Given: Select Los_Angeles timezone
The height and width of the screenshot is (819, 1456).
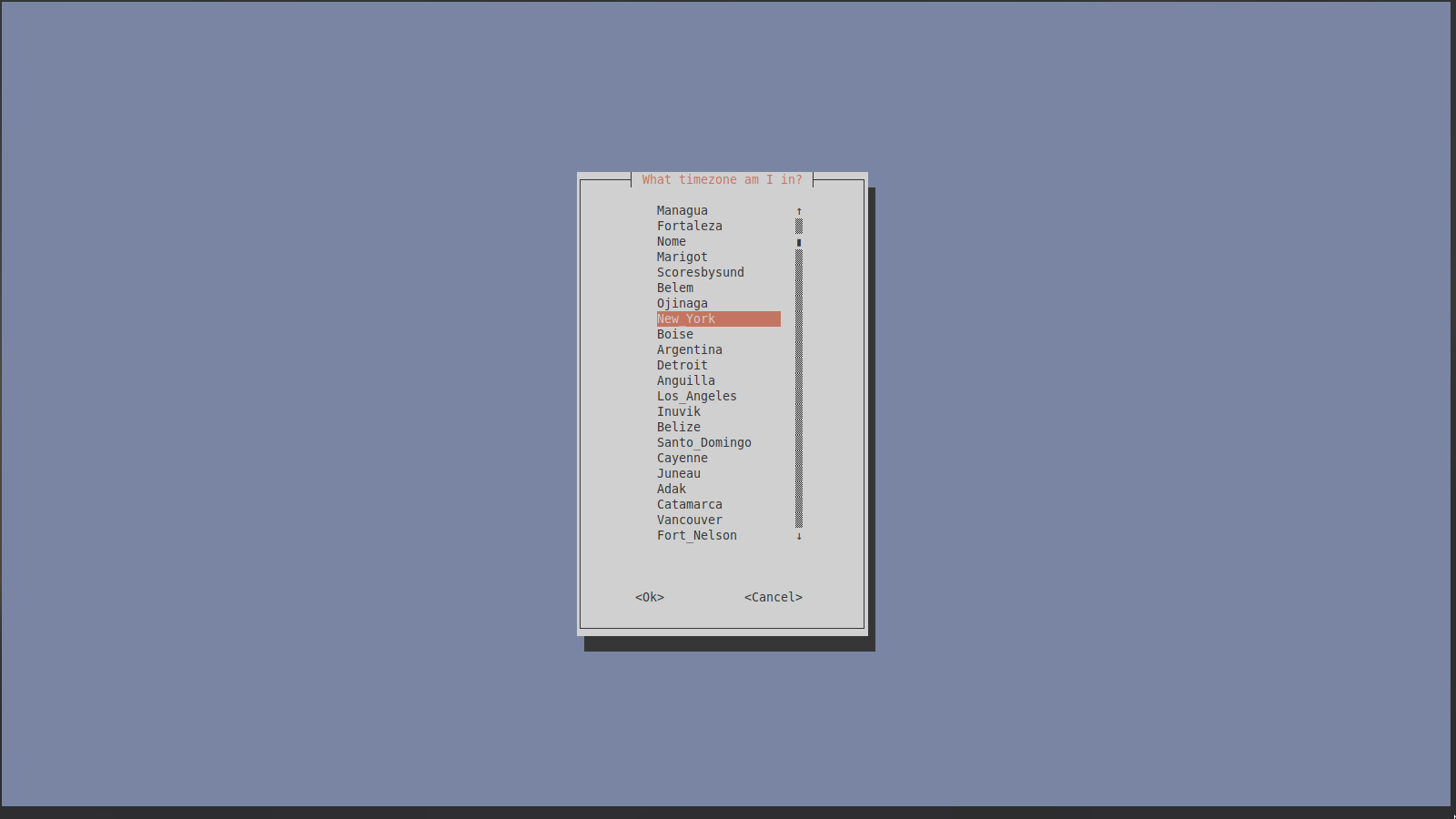Looking at the screenshot, I should point(697,396).
